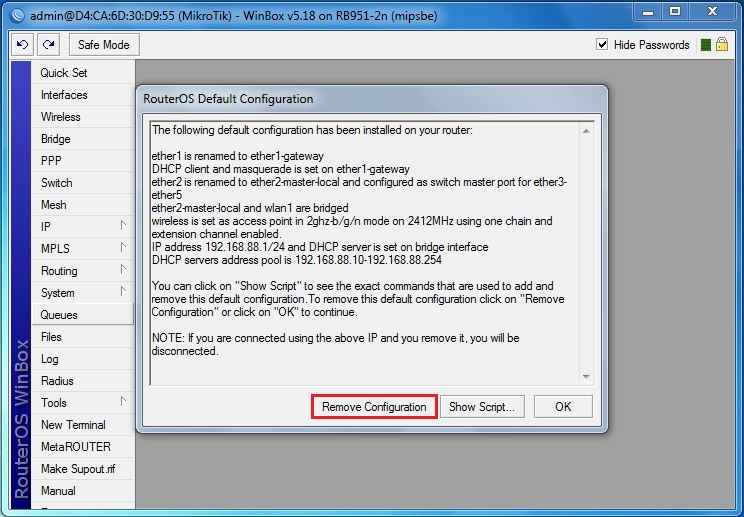The width and height of the screenshot is (744, 517).
Task: Open the Wireless menu item
Action: (x=61, y=117)
